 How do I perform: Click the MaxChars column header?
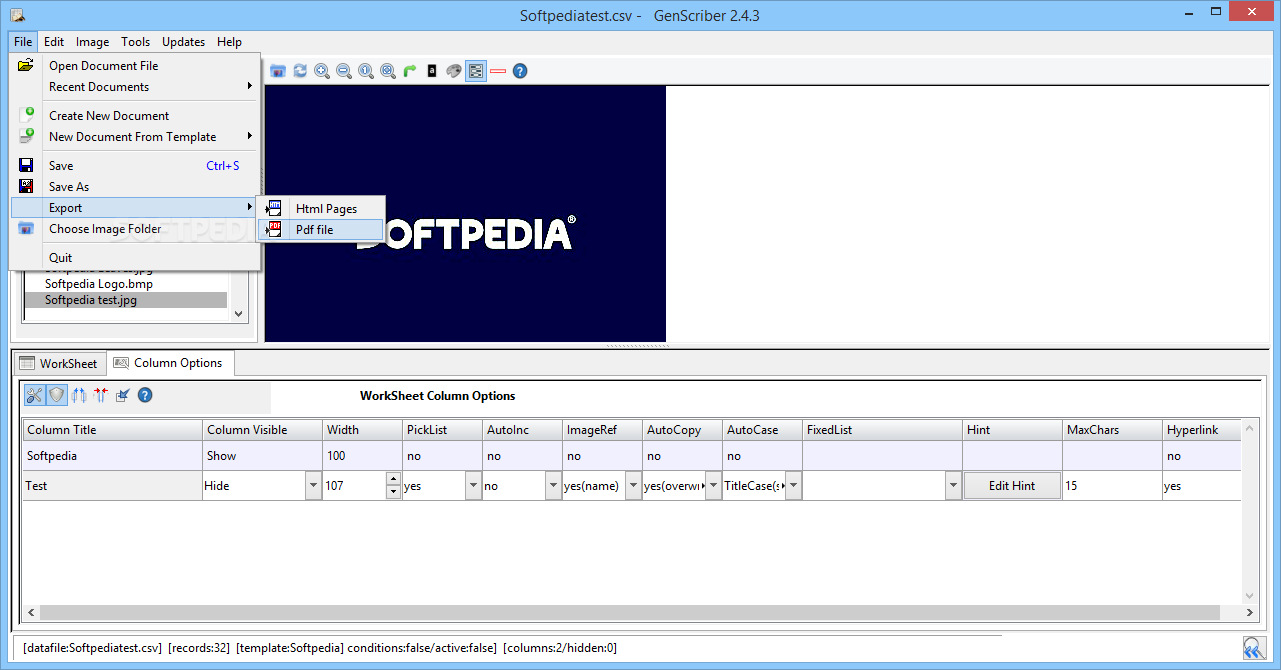pyautogui.click(x=1112, y=430)
